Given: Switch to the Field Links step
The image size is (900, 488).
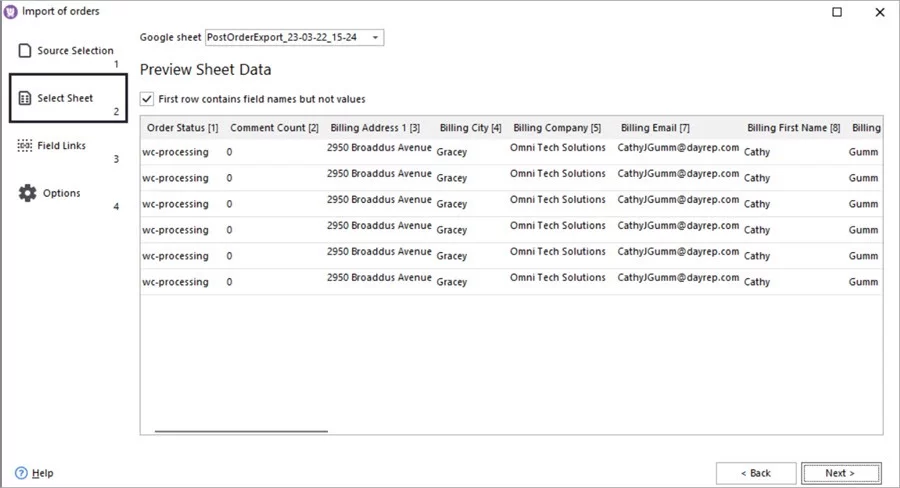Looking at the screenshot, I should coord(61,146).
